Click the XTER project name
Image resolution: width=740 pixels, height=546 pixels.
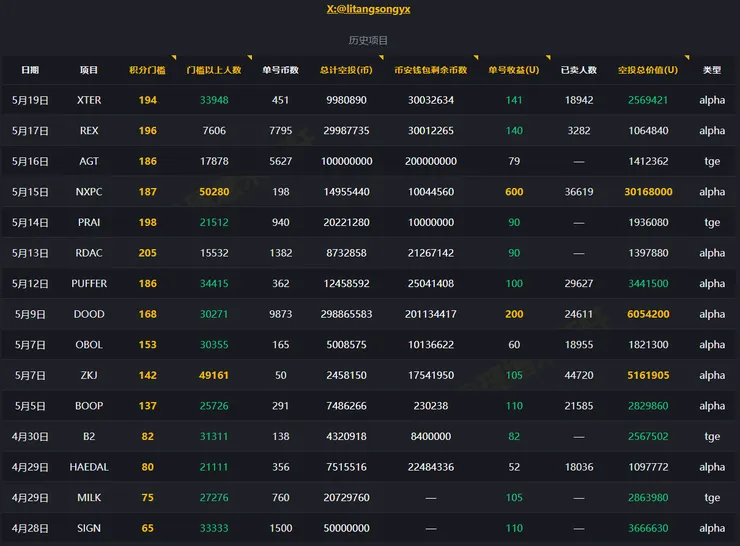89,101
